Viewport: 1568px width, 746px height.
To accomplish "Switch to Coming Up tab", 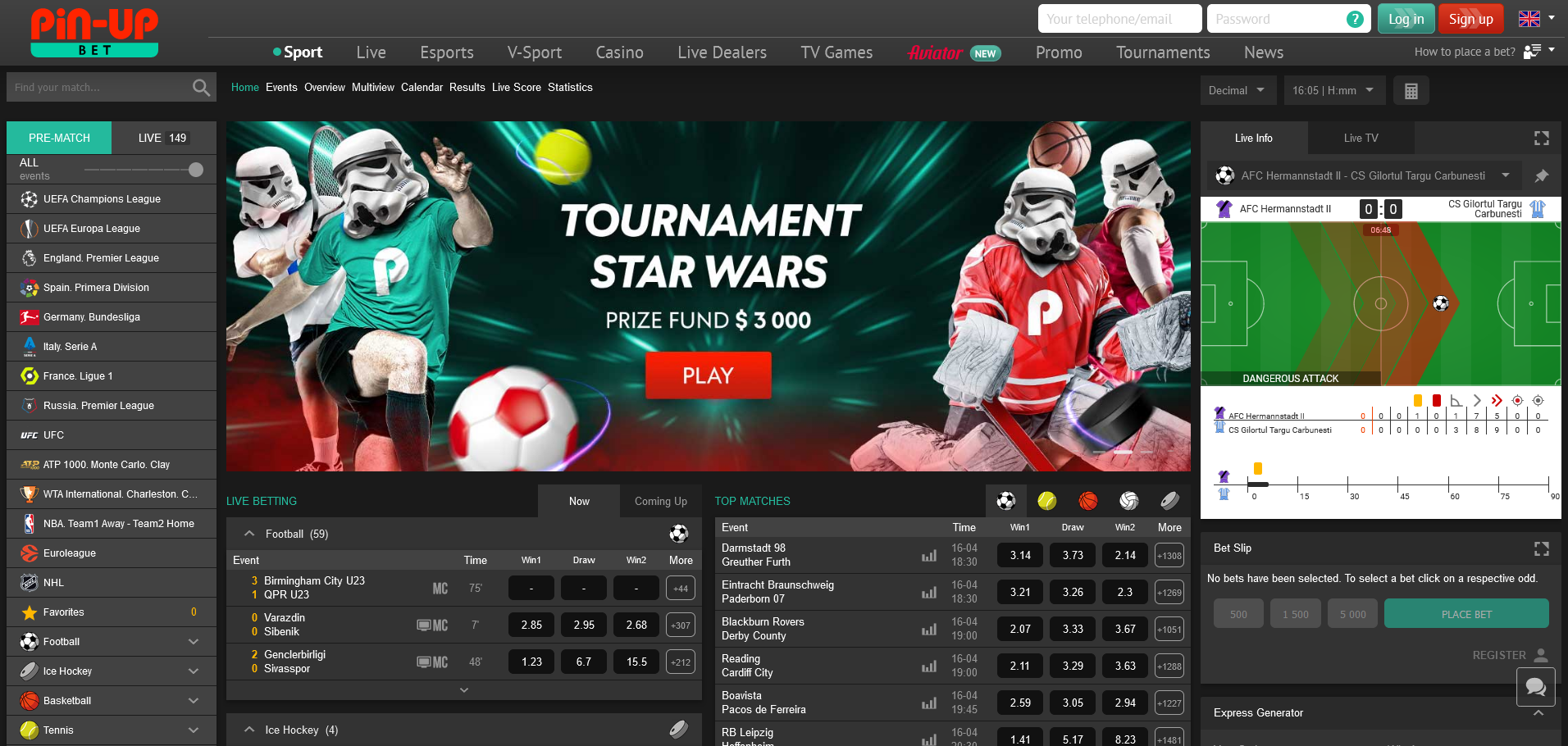I will 661,501.
